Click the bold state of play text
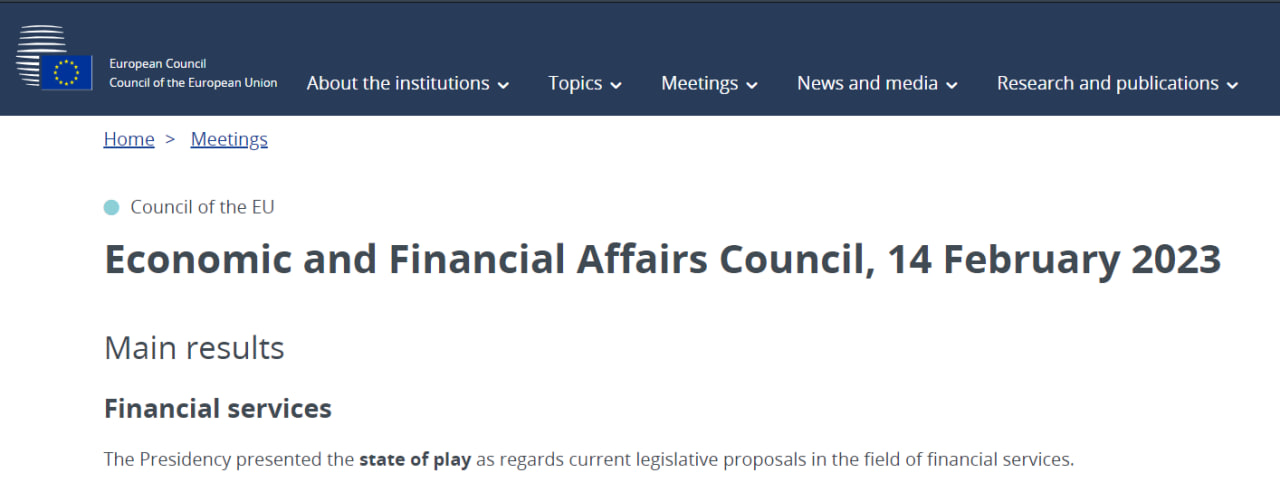This screenshot has width=1280, height=501. coord(415,460)
